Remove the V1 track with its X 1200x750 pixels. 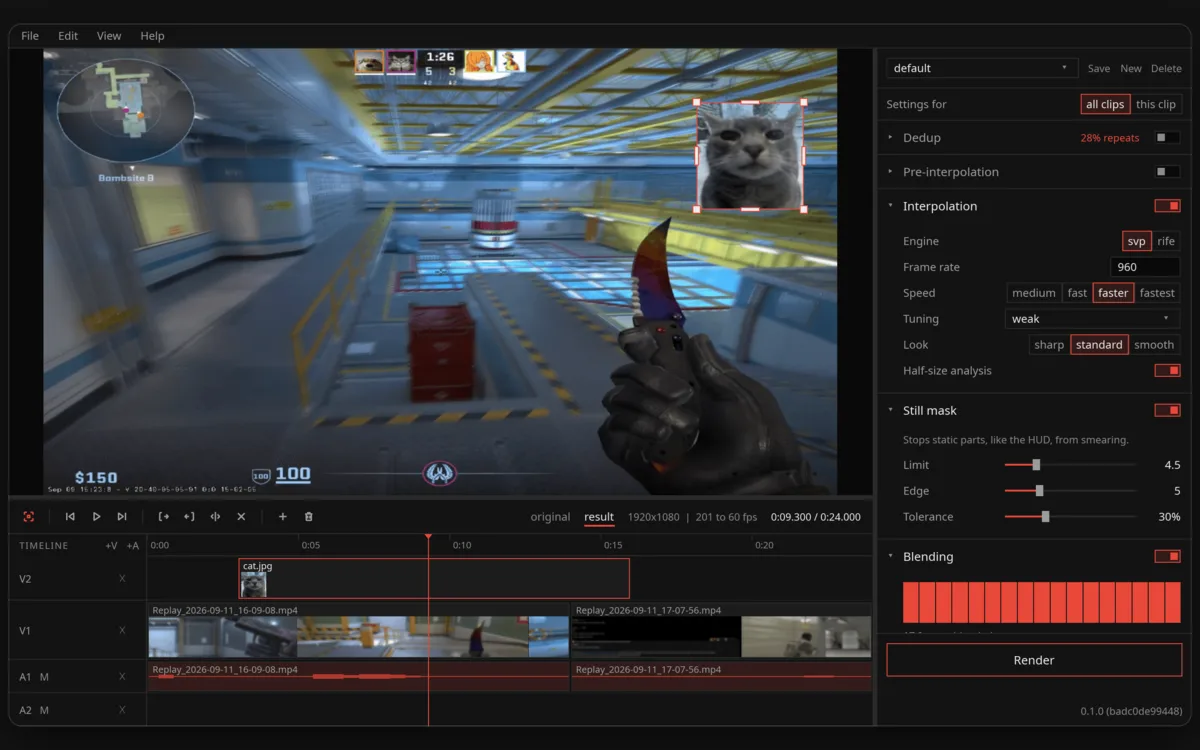tap(123, 630)
